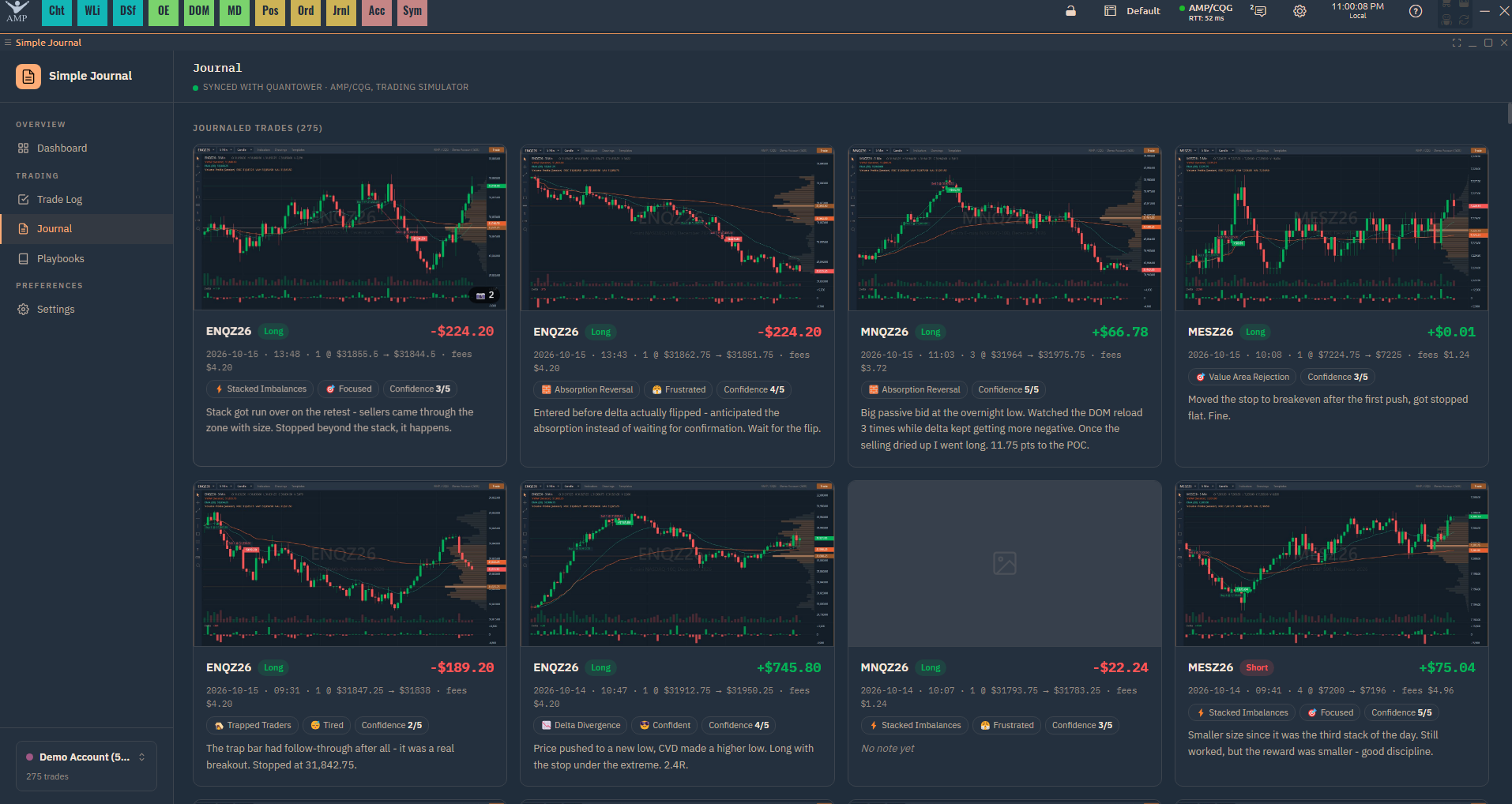Viewport: 1512px width, 804px height.
Task: Click the 'JOURNALED TRADES (275)' heading
Action: [258, 128]
